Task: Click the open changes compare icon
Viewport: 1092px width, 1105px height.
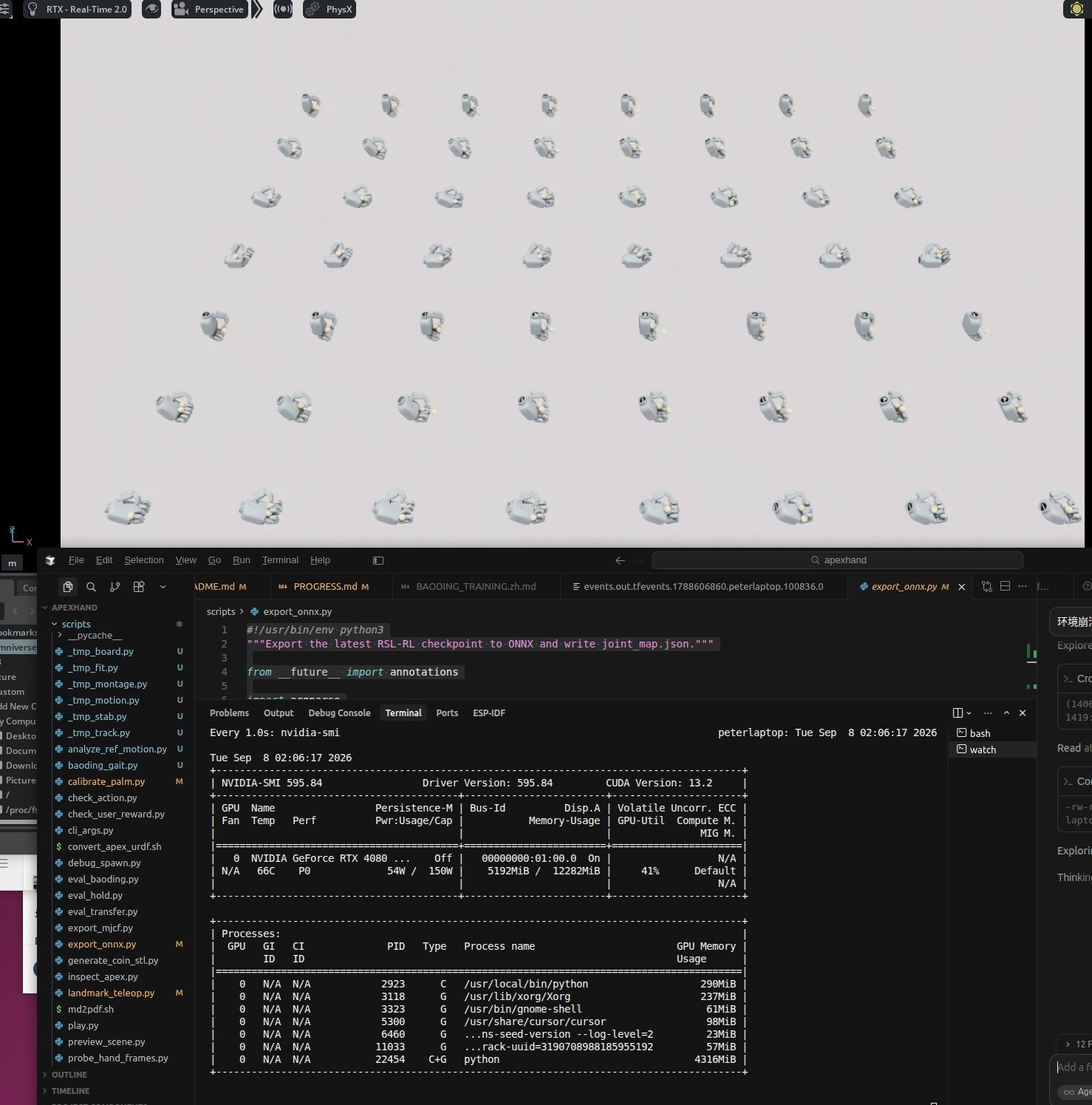Action: coord(987,587)
